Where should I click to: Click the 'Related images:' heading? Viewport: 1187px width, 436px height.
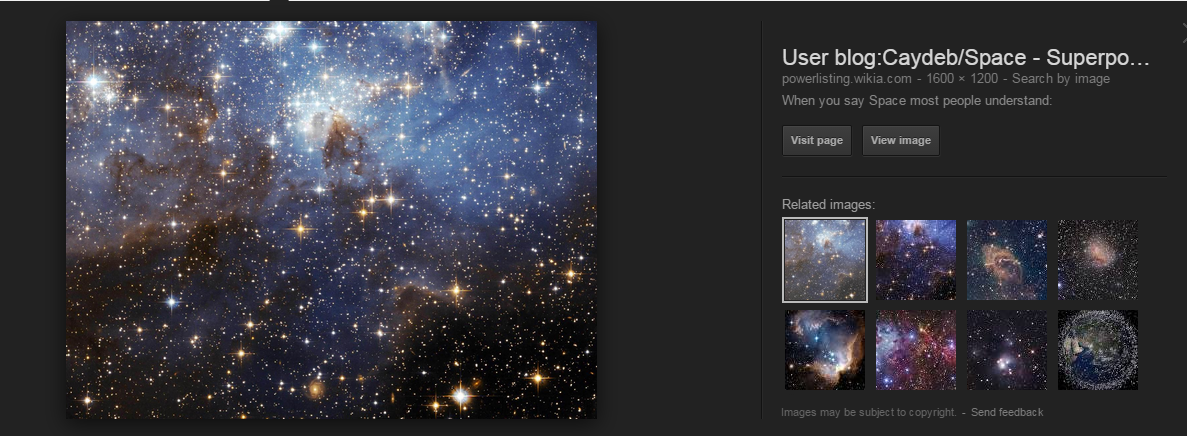point(828,204)
